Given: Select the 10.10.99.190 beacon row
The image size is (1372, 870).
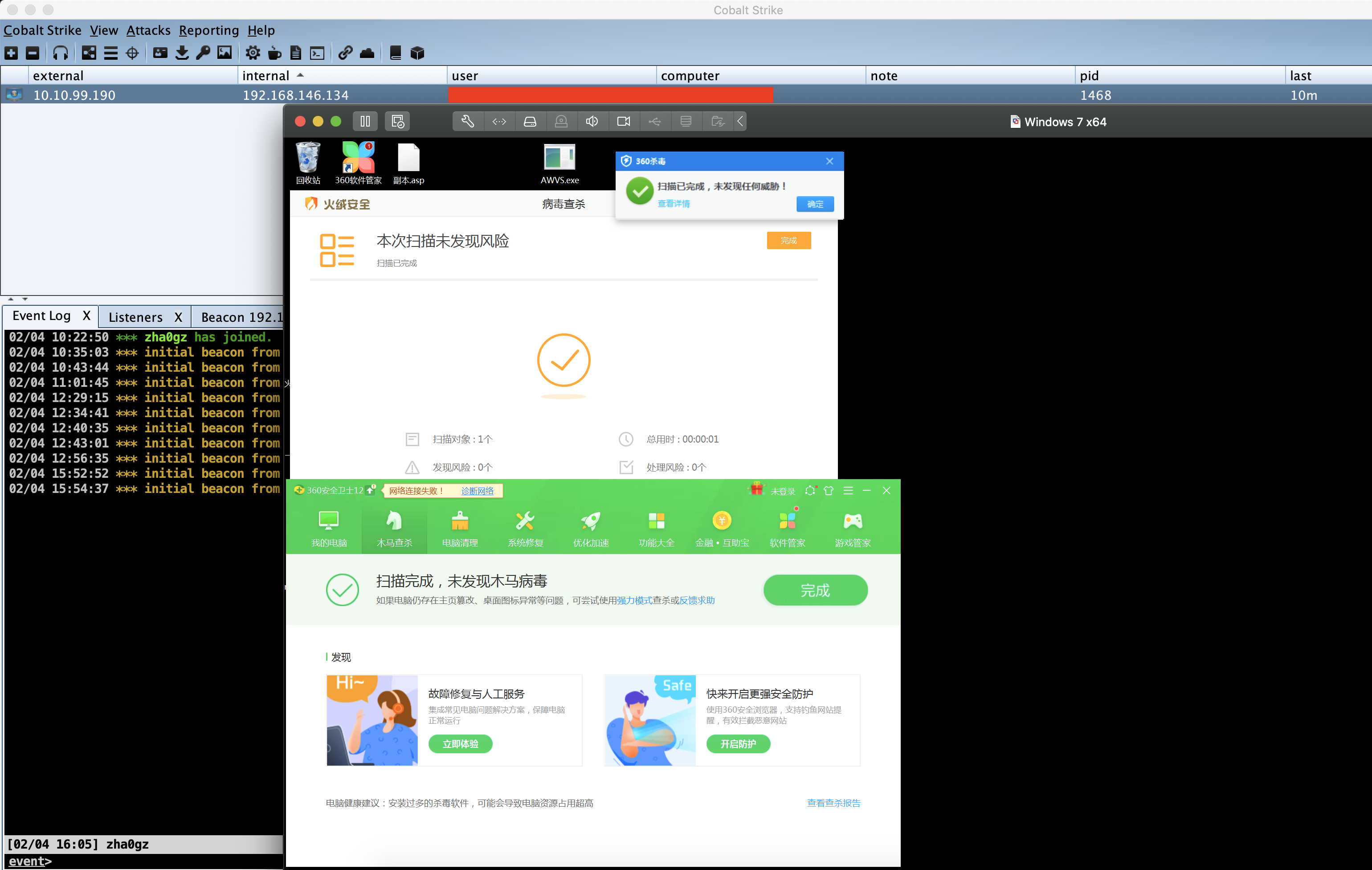Looking at the screenshot, I should [x=74, y=95].
